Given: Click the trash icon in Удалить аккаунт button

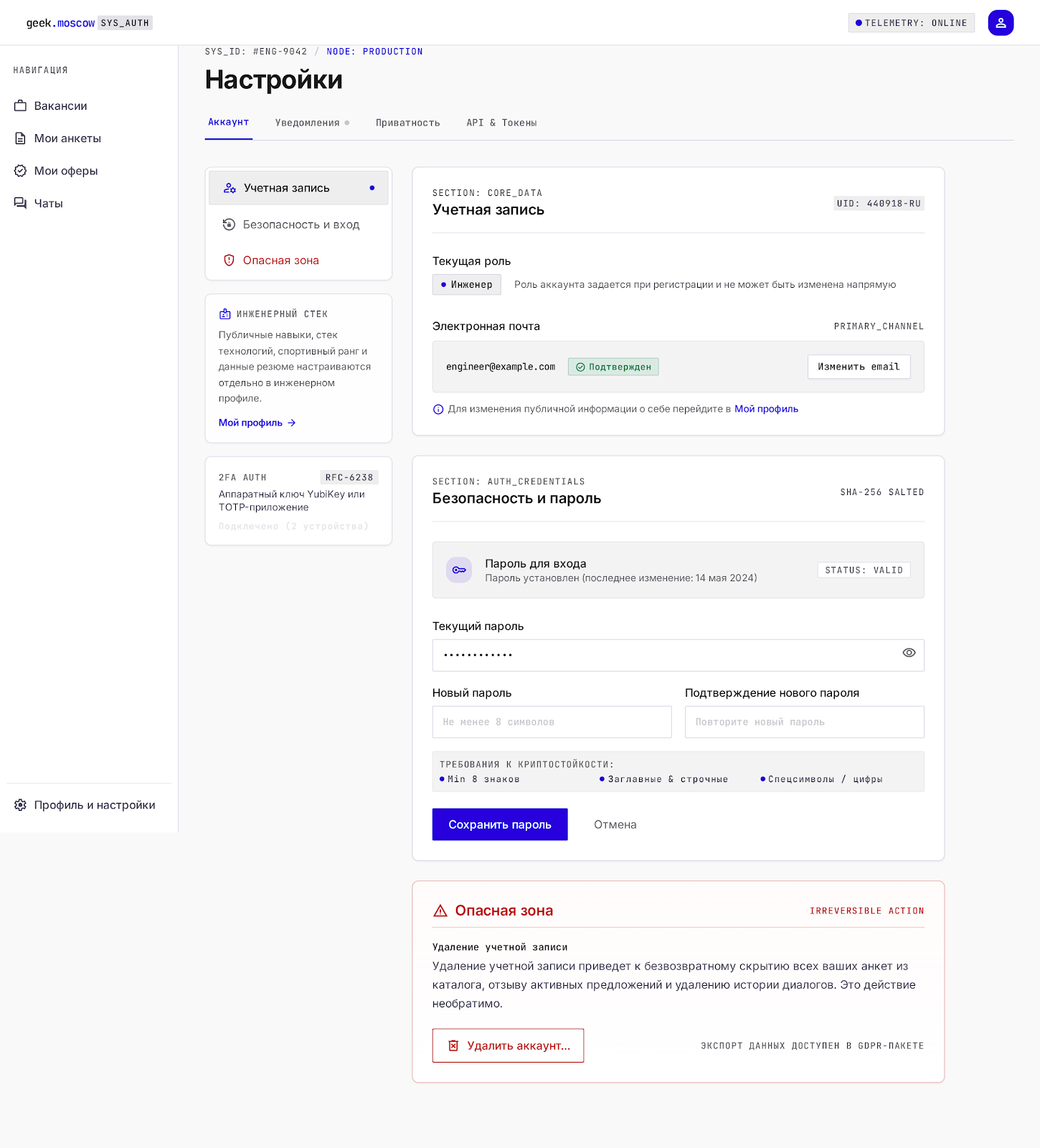Looking at the screenshot, I should coord(453,1046).
